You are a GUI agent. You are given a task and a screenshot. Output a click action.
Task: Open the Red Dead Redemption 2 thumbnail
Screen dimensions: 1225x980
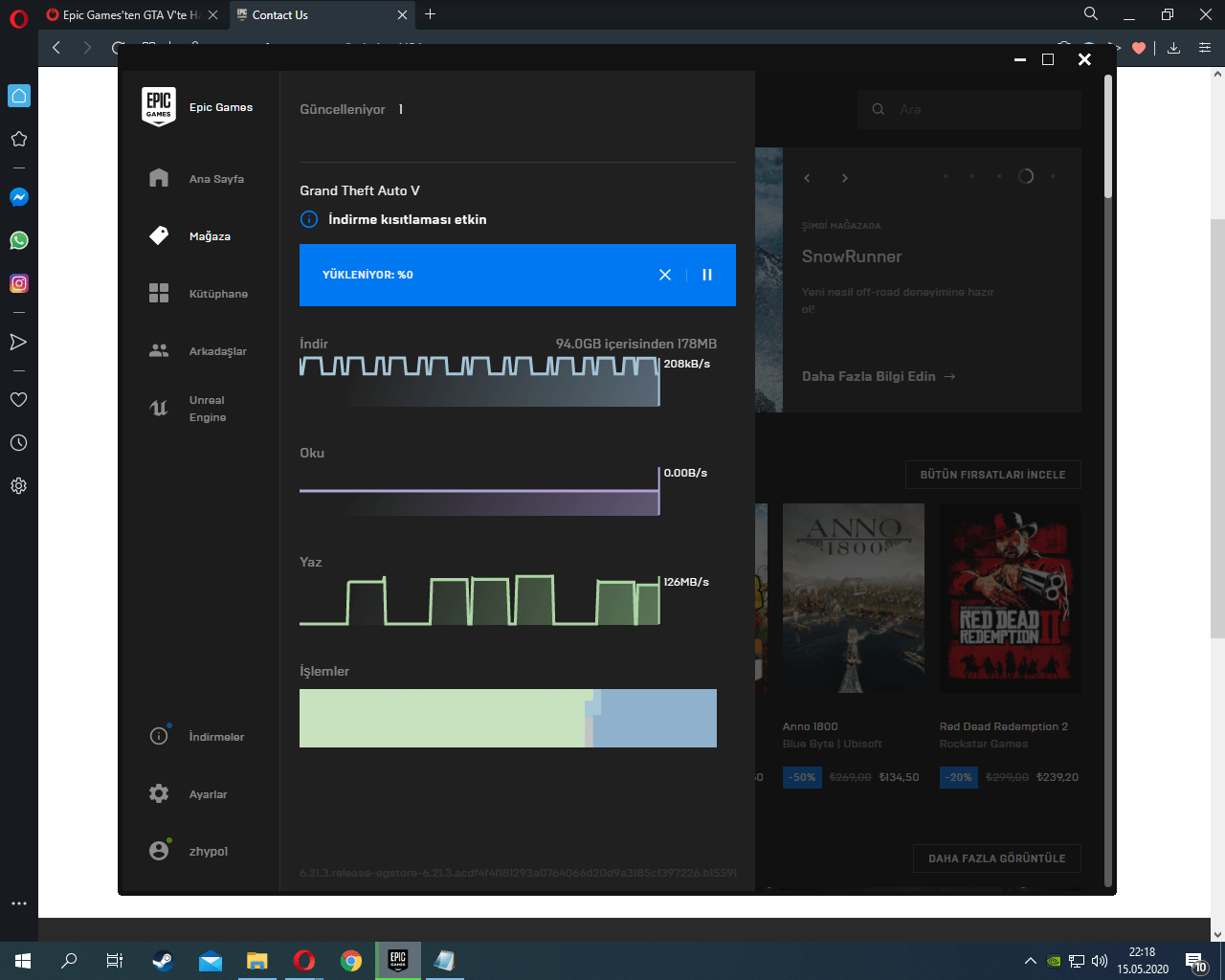click(x=1010, y=598)
